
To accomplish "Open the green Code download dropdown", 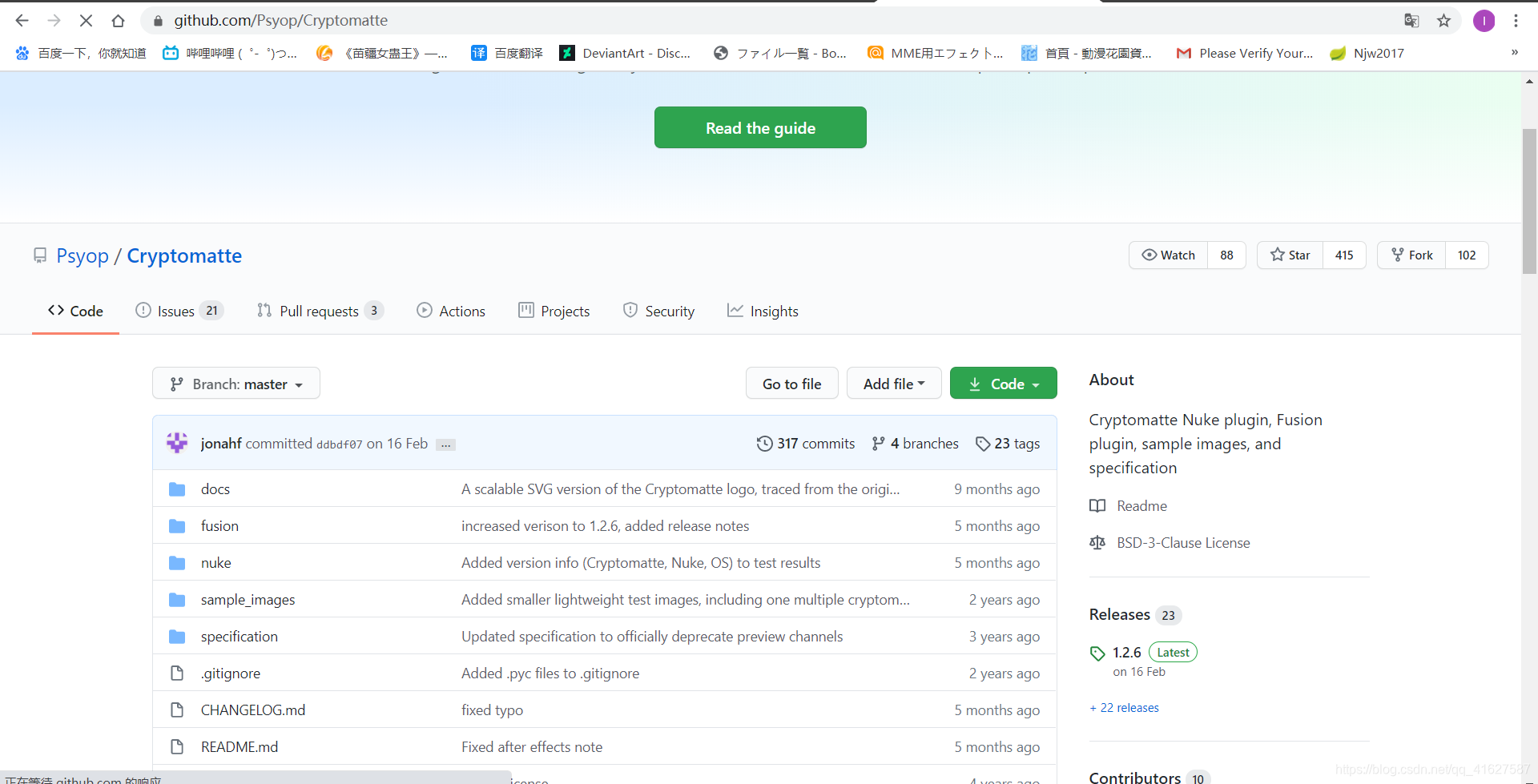I will 1003,384.
